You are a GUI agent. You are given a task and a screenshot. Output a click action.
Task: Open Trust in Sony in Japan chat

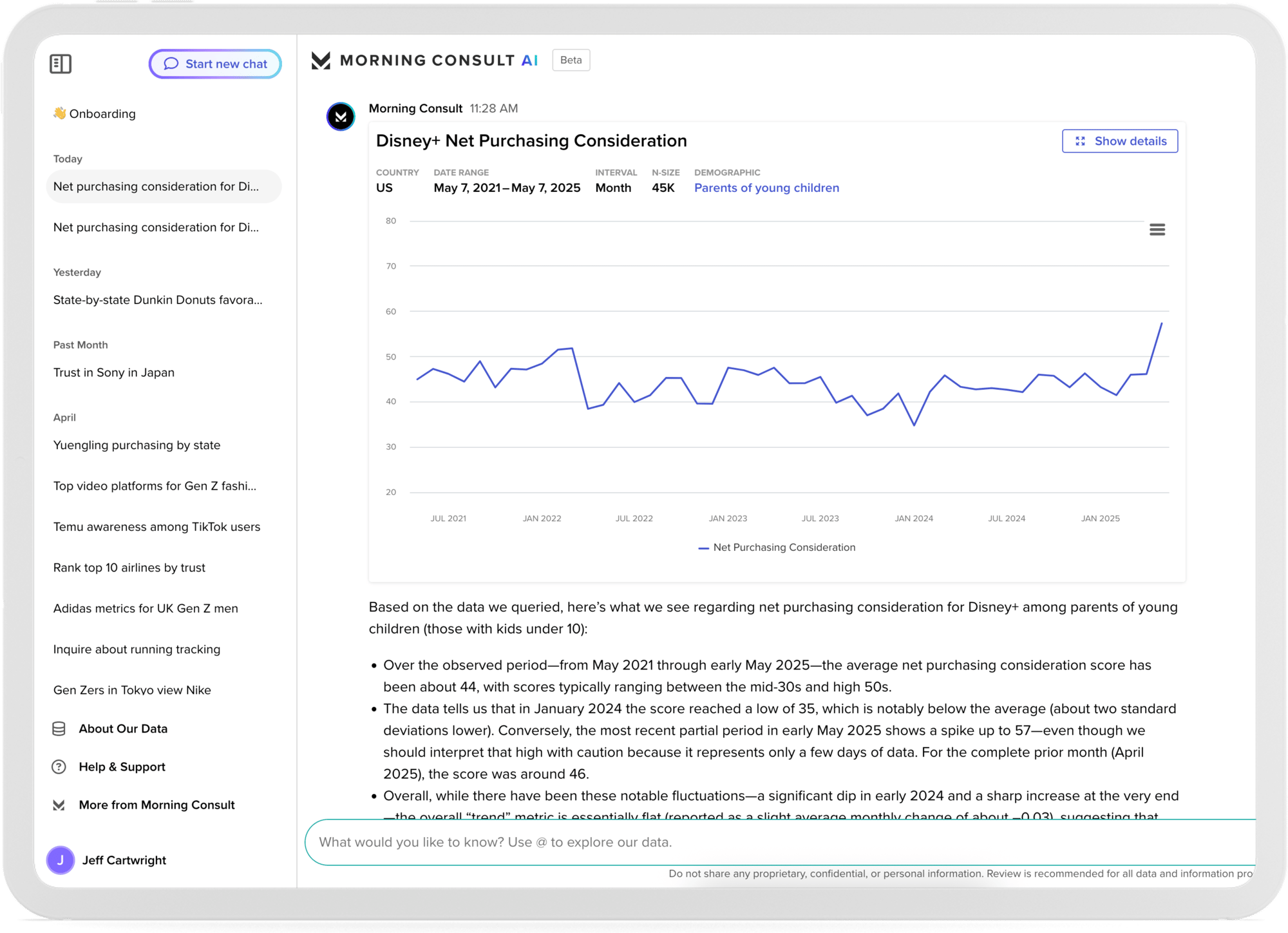[114, 372]
